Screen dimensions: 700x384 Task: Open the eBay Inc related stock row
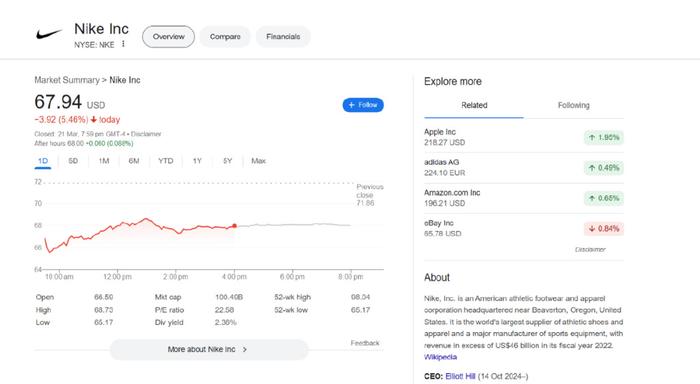(x=524, y=228)
